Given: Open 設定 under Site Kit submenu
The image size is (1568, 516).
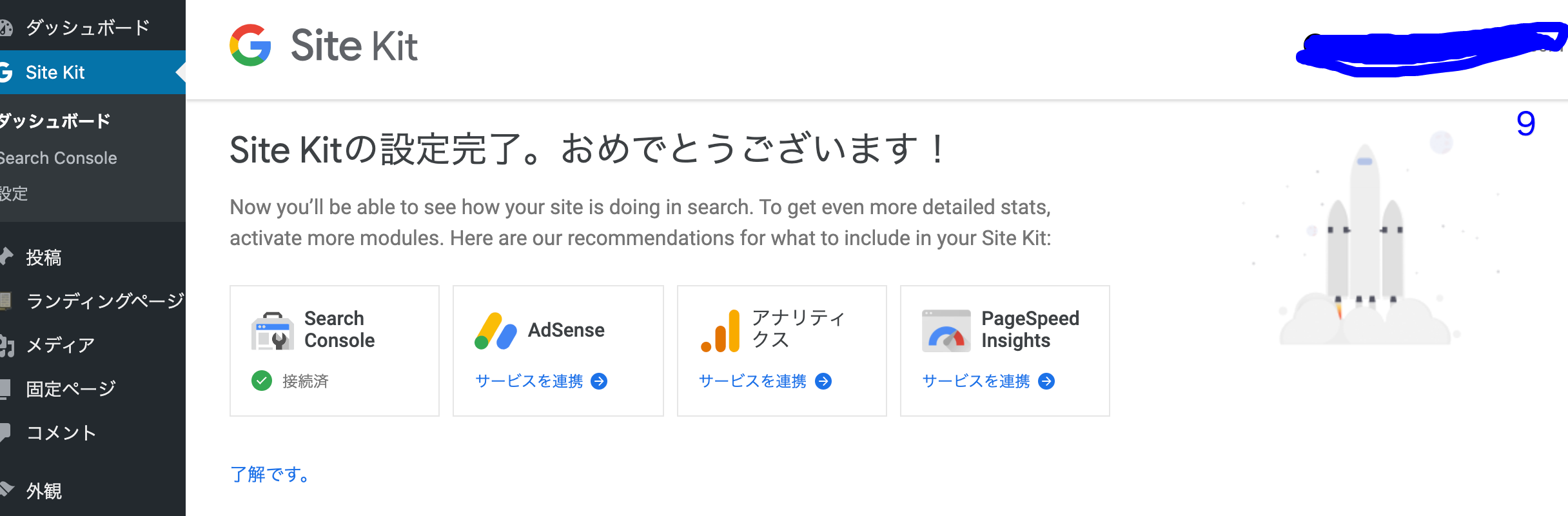Looking at the screenshot, I should click(14, 193).
